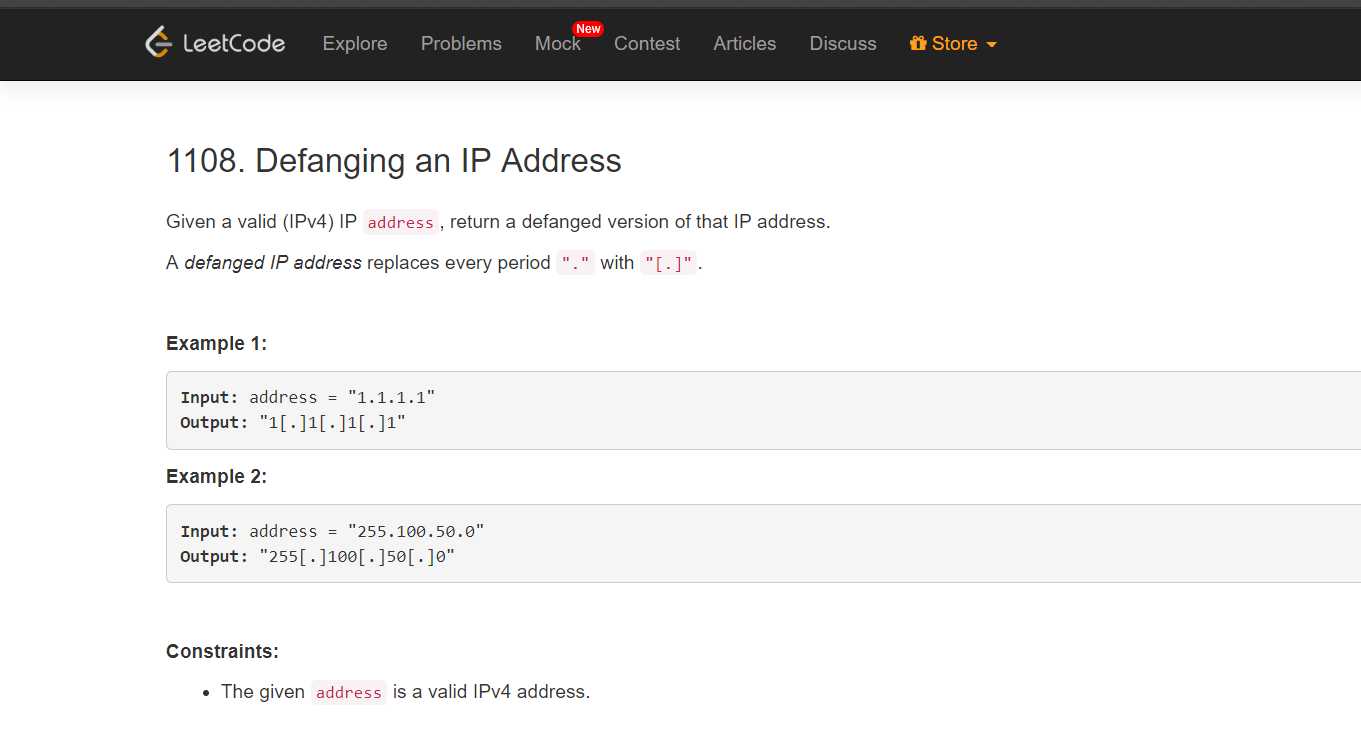Click the Example 1 heading

click(217, 343)
